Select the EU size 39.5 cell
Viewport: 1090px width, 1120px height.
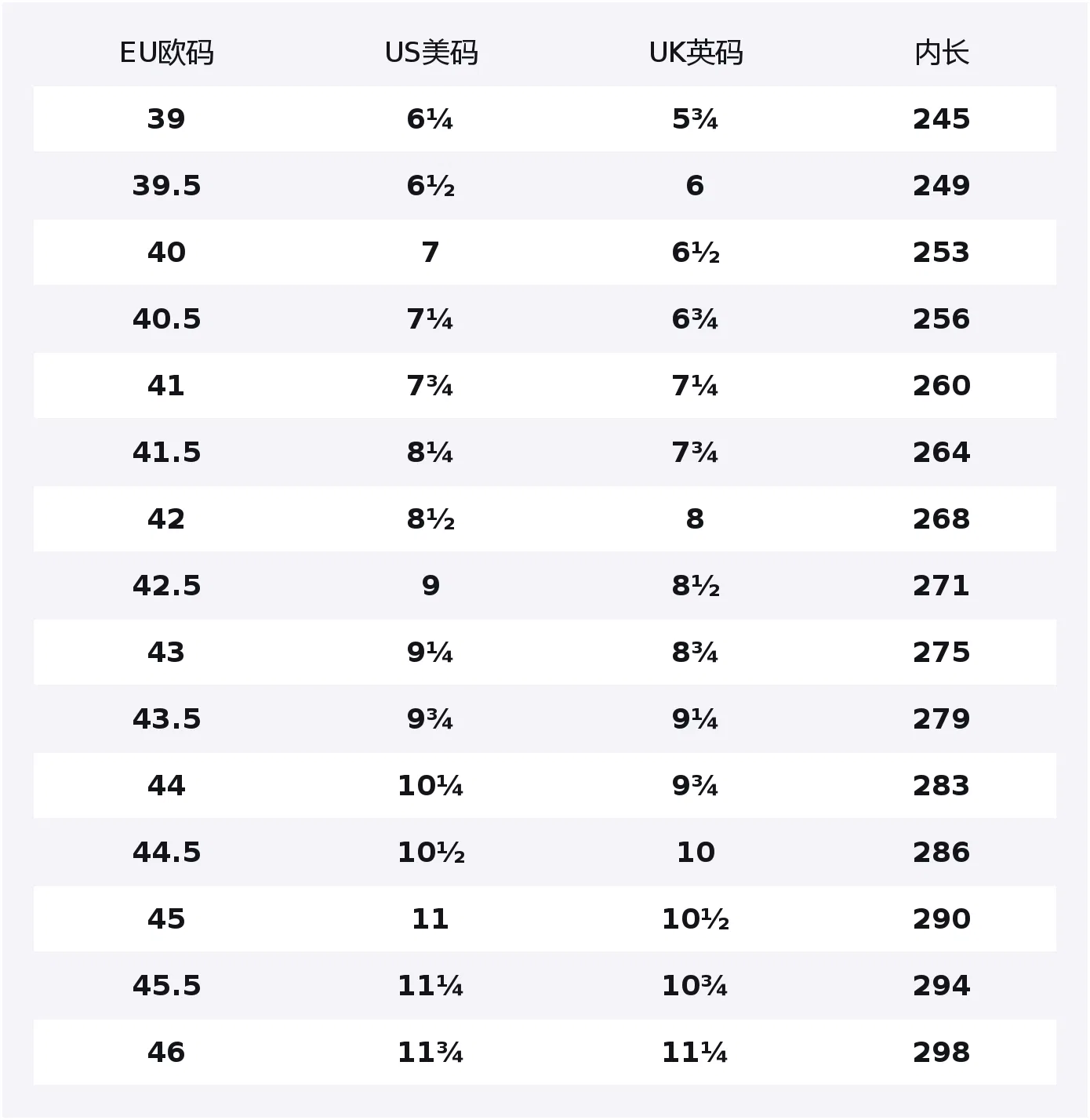[x=166, y=186]
